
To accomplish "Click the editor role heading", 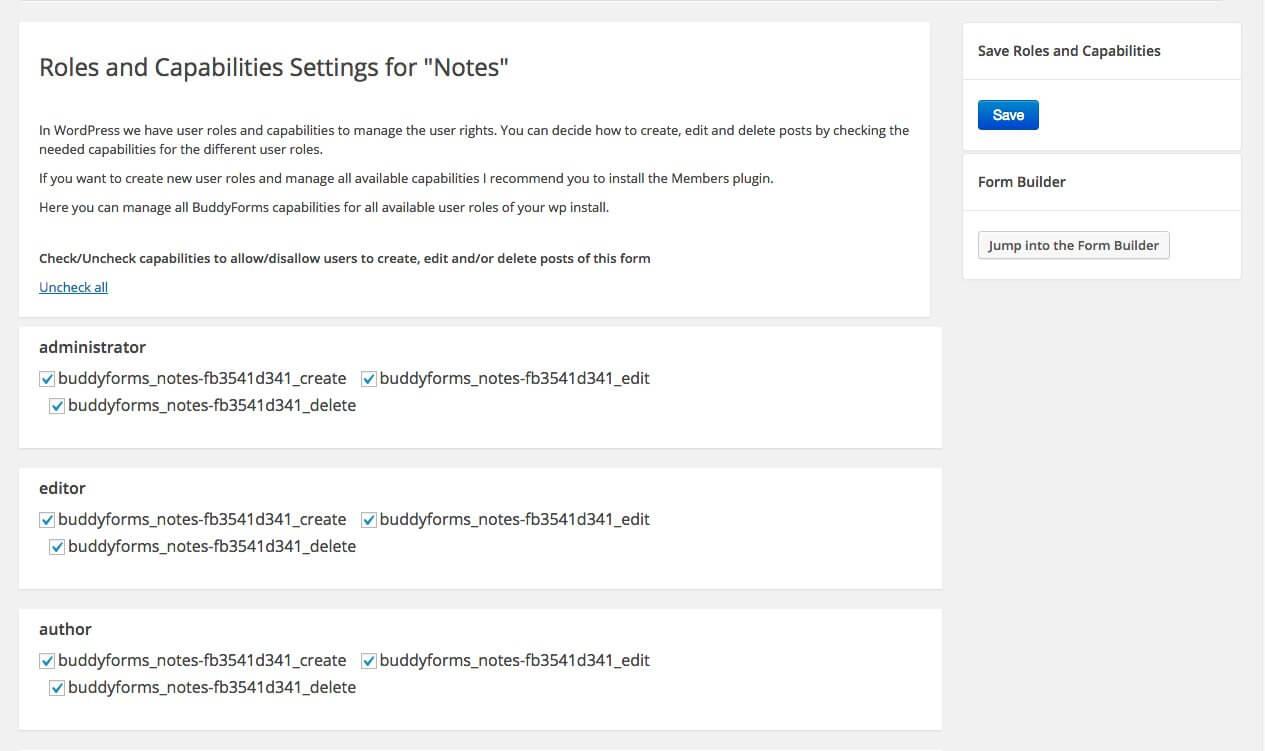I will (x=62, y=488).
